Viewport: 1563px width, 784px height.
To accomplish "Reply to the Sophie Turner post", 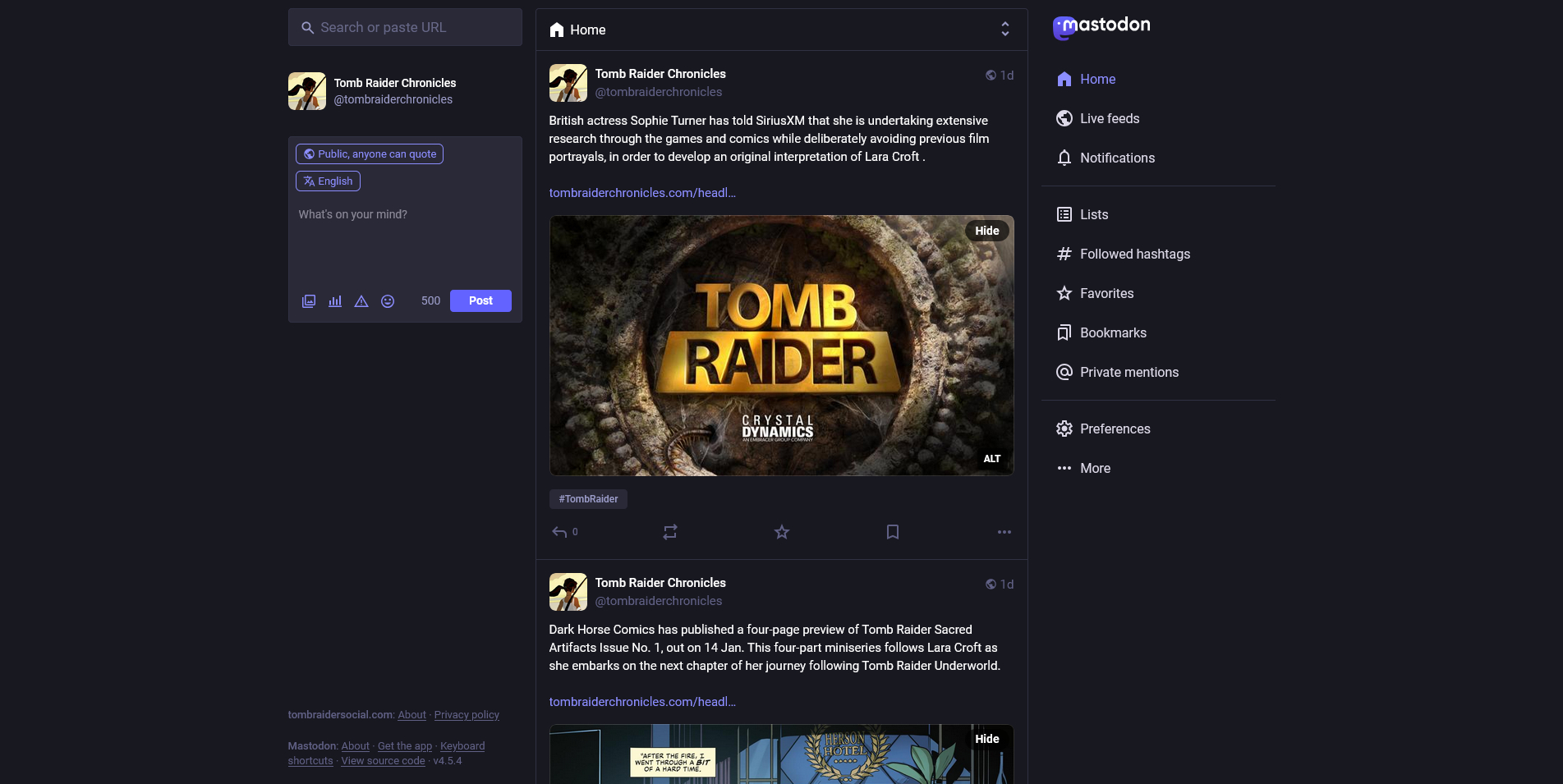I will tap(559, 532).
